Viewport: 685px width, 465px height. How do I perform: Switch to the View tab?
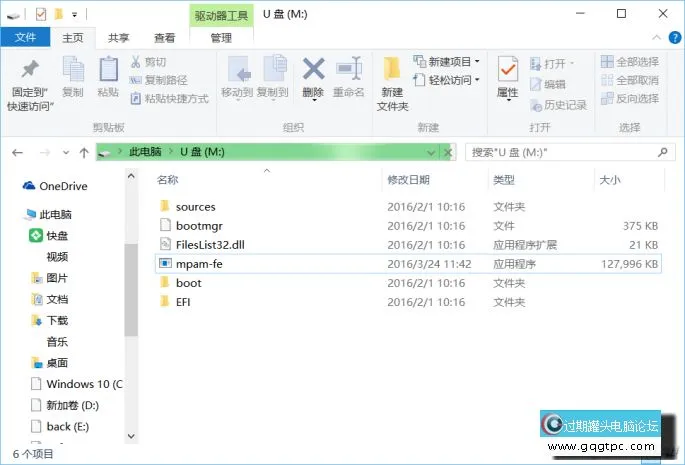(x=164, y=38)
